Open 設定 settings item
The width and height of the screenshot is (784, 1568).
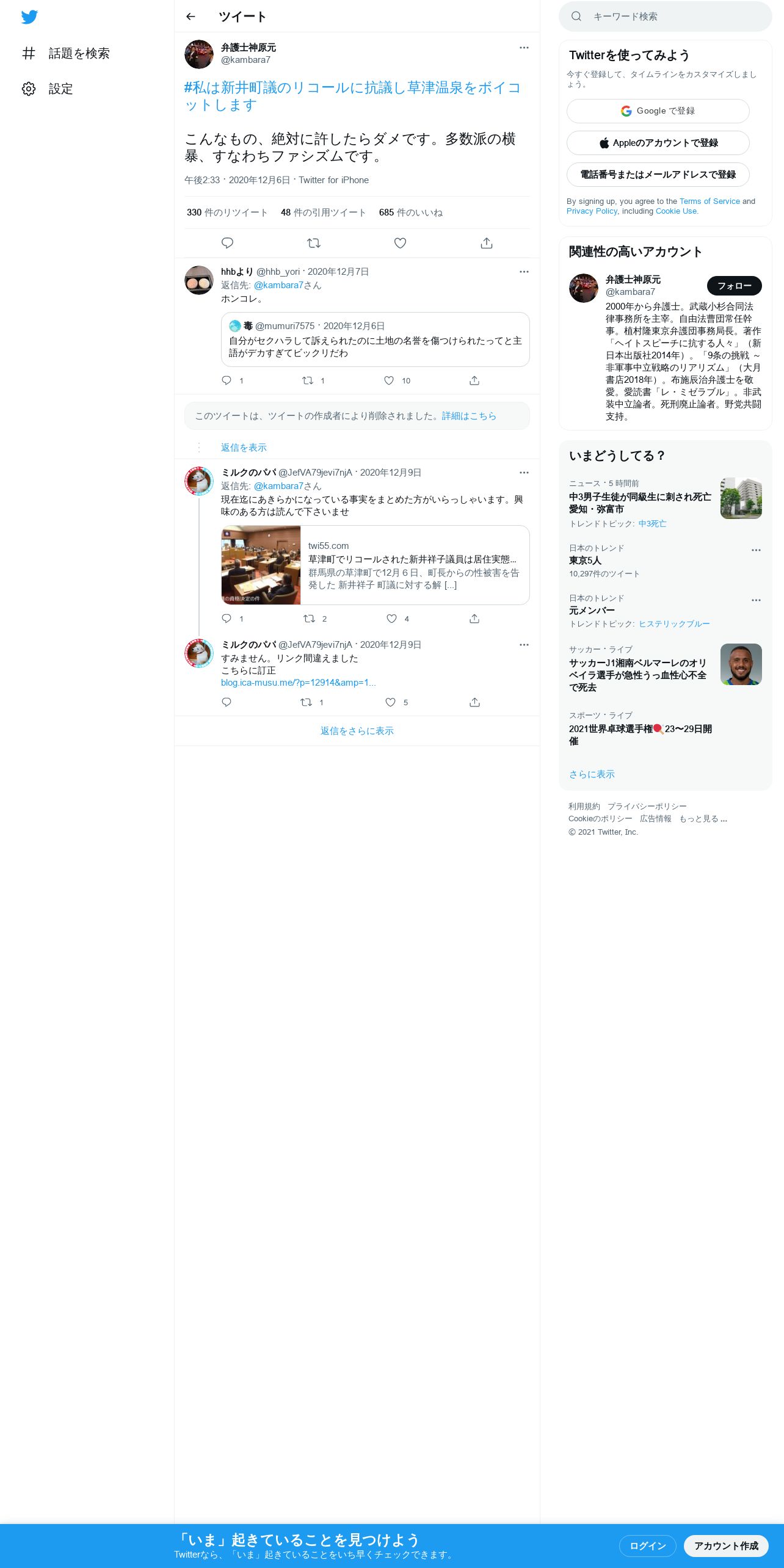coord(48,89)
